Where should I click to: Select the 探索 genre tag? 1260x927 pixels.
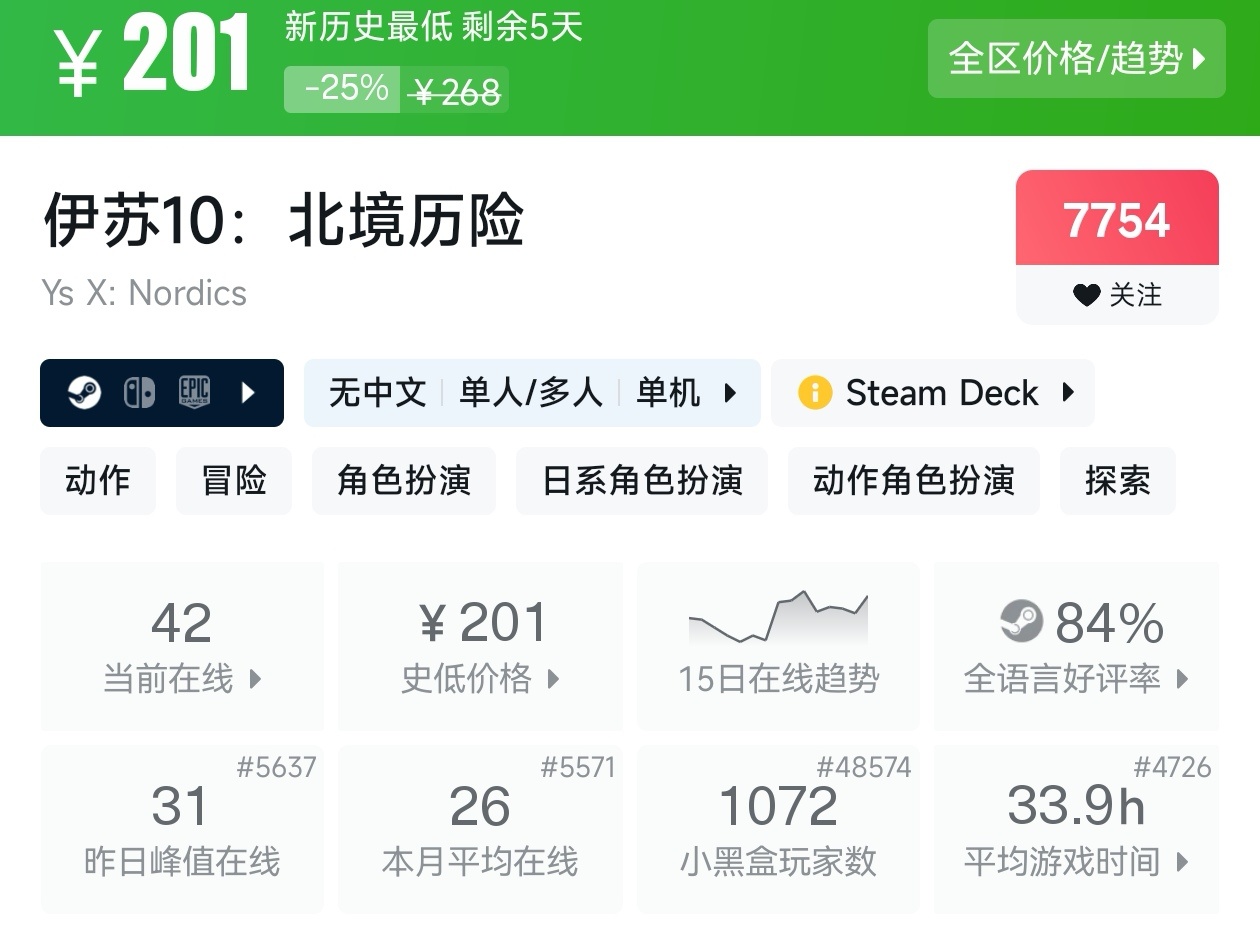1117,481
